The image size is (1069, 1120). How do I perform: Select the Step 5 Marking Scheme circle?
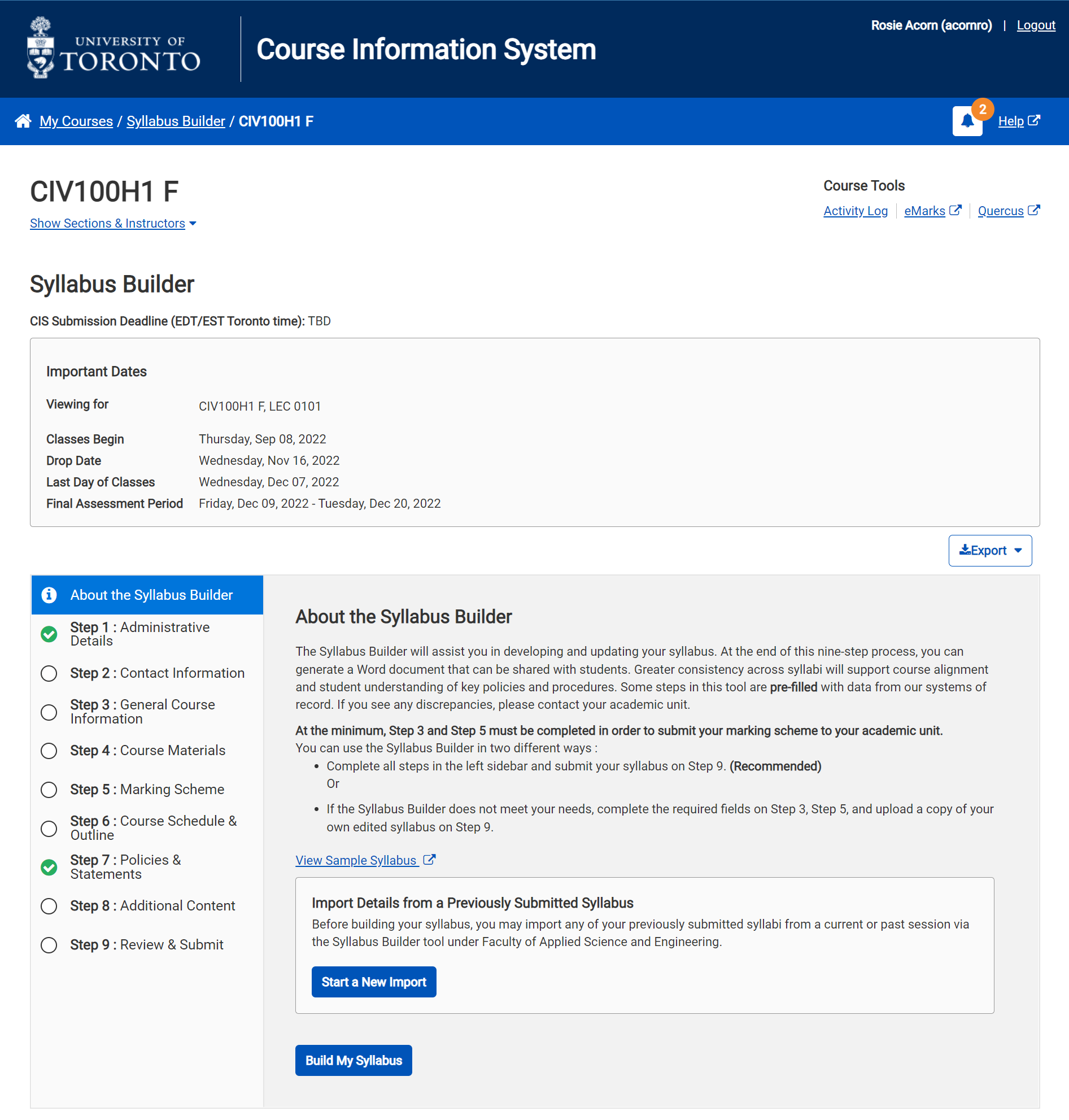click(49, 790)
